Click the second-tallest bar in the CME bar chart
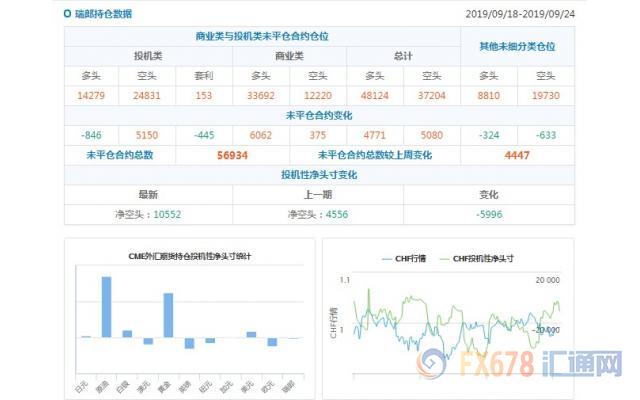Screen dimensions: 640x400 tap(168, 315)
